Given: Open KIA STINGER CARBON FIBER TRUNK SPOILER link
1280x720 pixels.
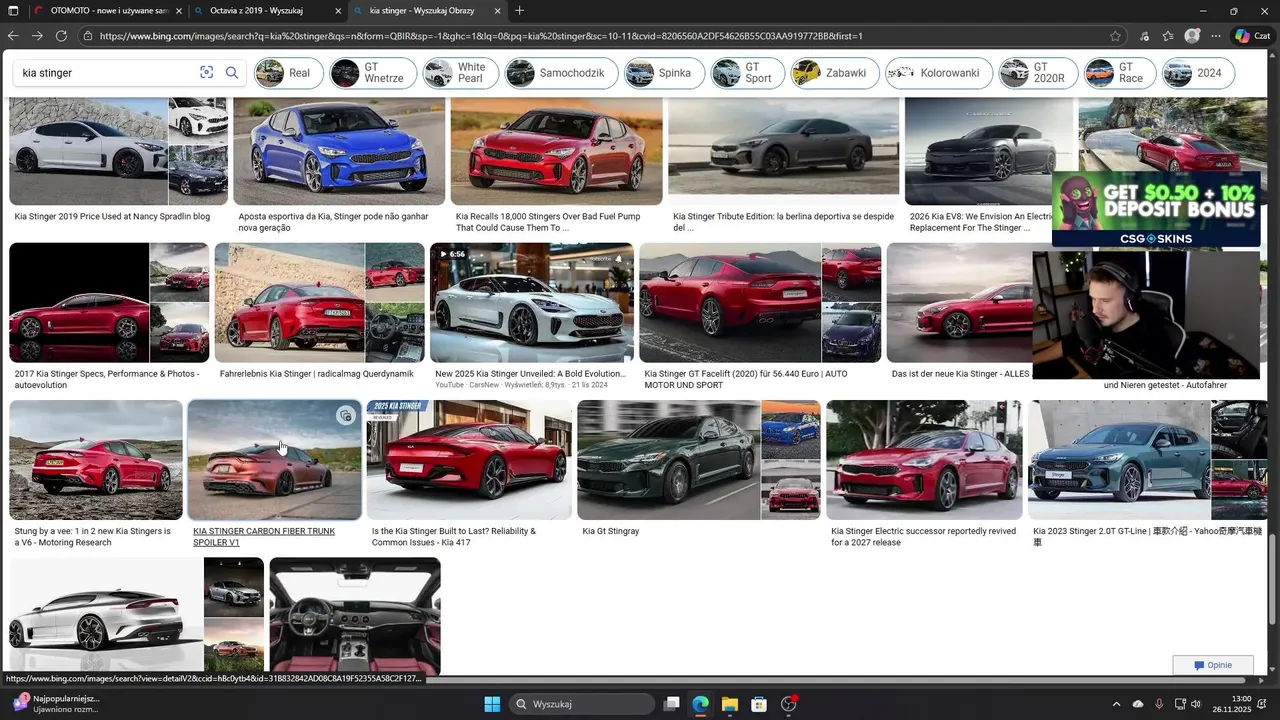Looking at the screenshot, I should [264, 536].
